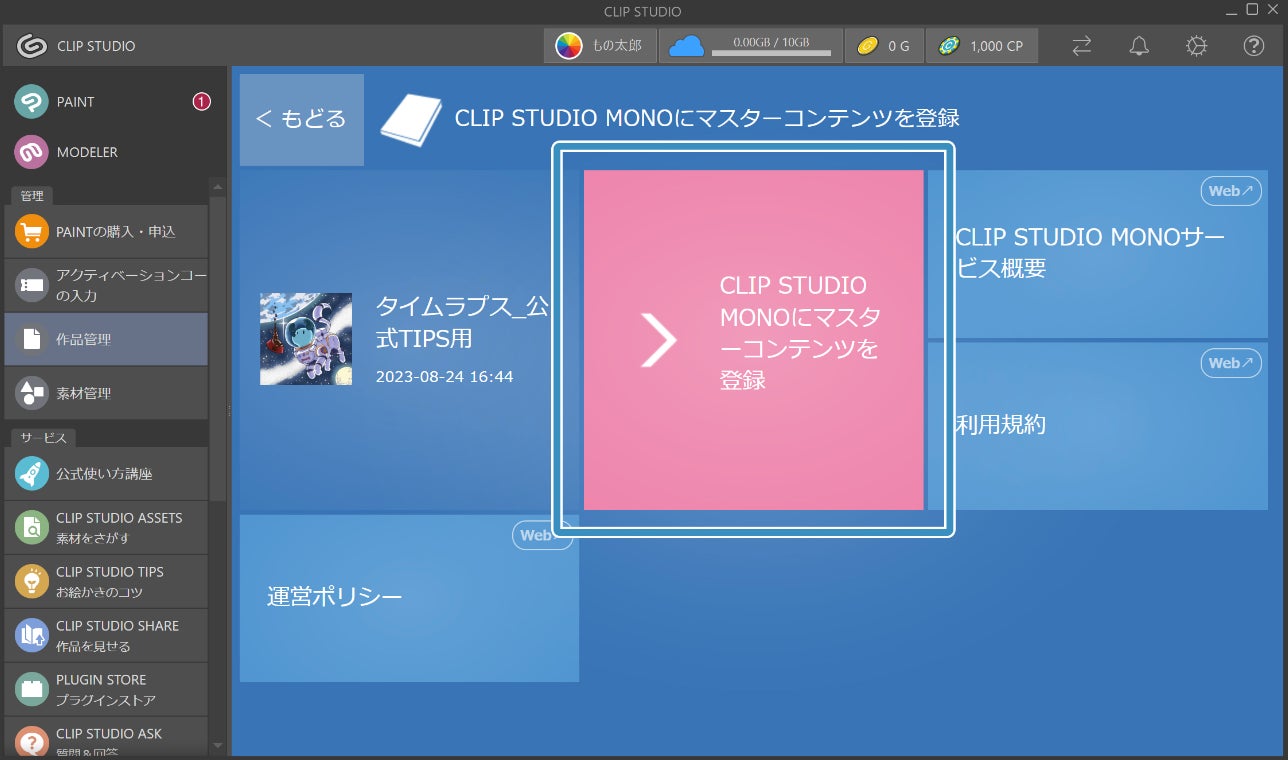1288x760 pixels.
Task: Click the white chevron on pink tile
Action: click(x=659, y=340)
